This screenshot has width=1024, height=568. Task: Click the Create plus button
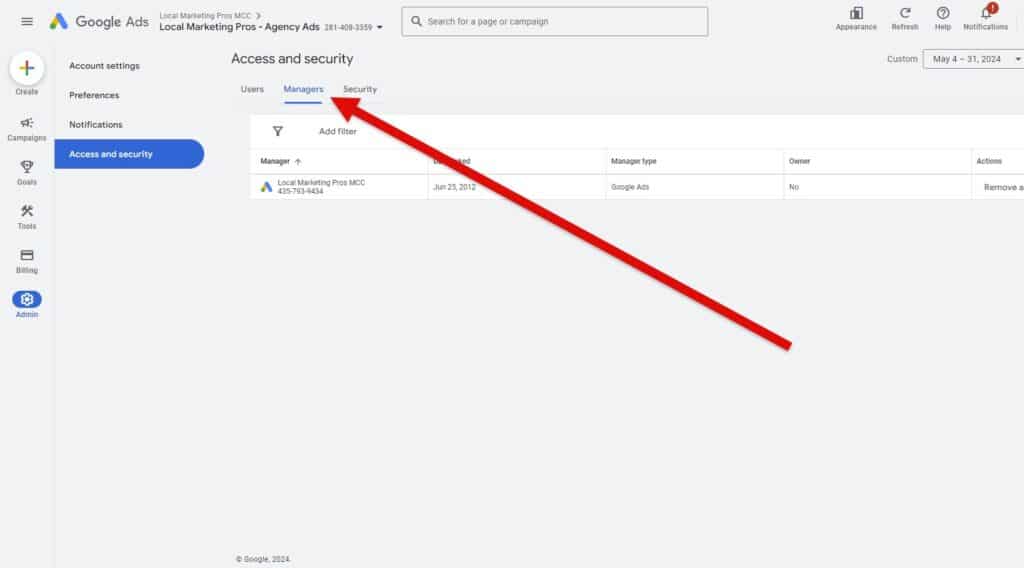click(27, 68)
